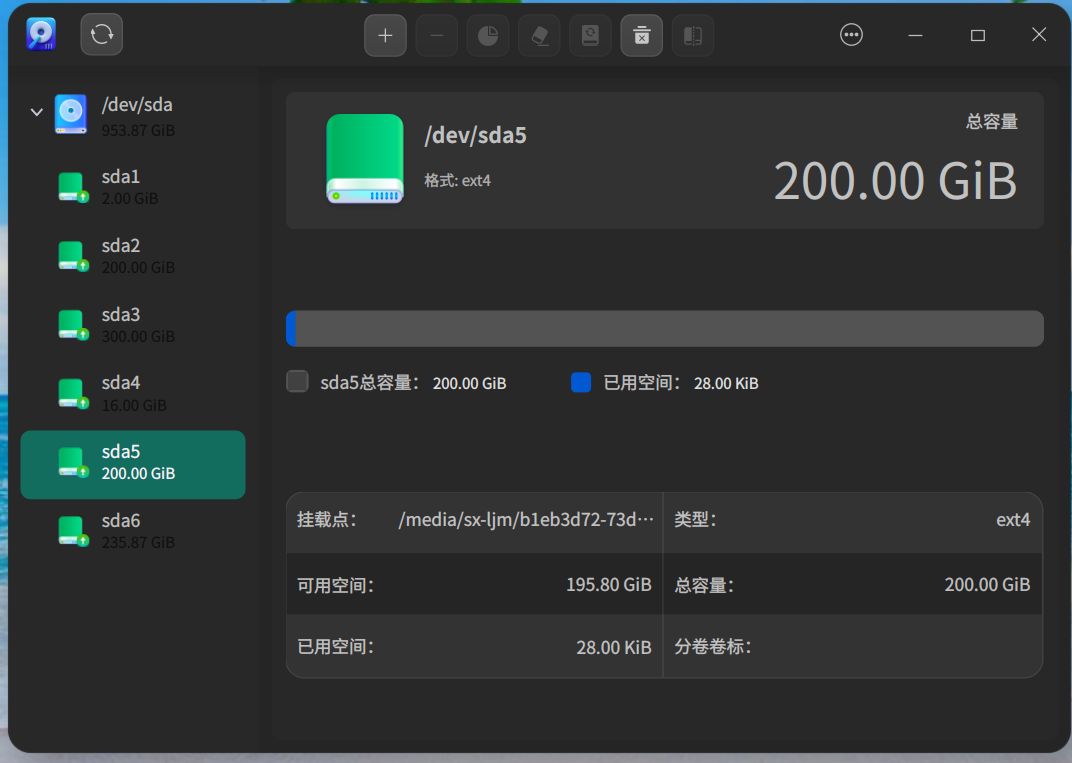Click the green sda5 drive thumbnail

point(364,158)
